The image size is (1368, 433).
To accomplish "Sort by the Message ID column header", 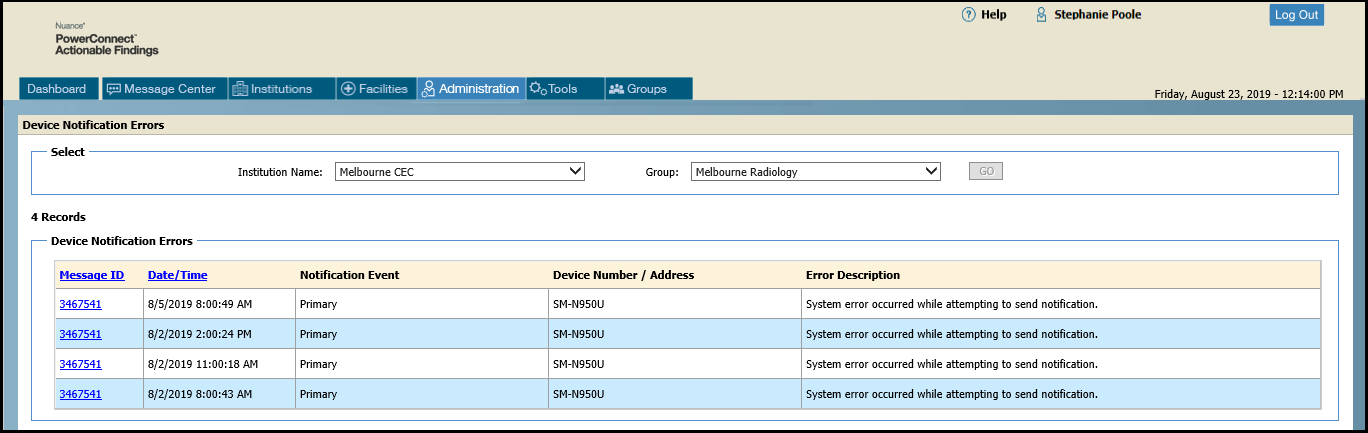I will click(x=92, y=275).
